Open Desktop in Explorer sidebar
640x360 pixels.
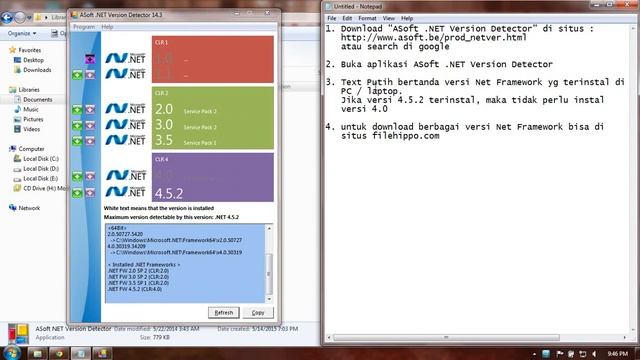[x=33, y=60]
